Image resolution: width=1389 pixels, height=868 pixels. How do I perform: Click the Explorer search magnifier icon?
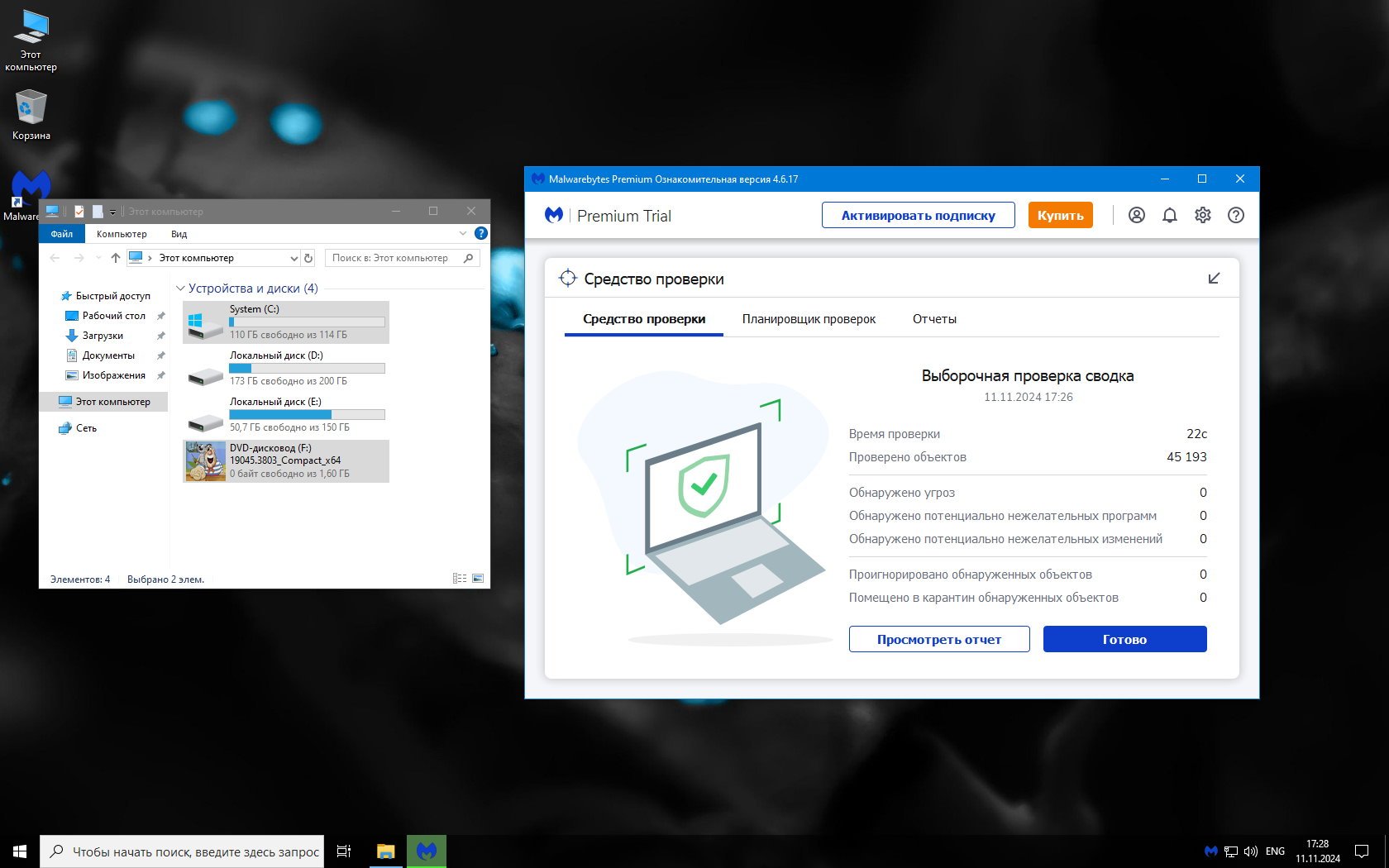[x=469, y=258]
